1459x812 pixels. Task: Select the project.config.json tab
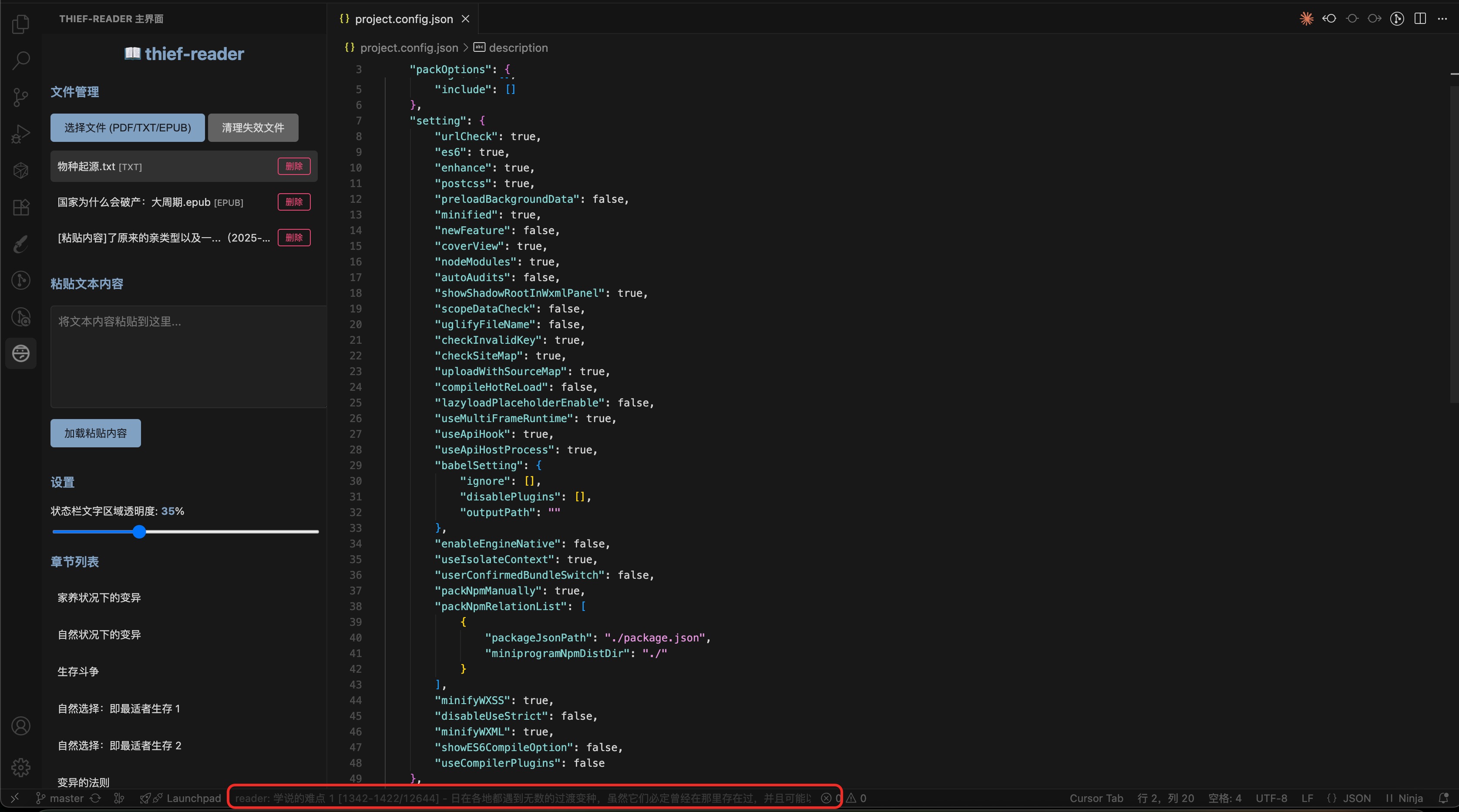click(x=403, y=19)
